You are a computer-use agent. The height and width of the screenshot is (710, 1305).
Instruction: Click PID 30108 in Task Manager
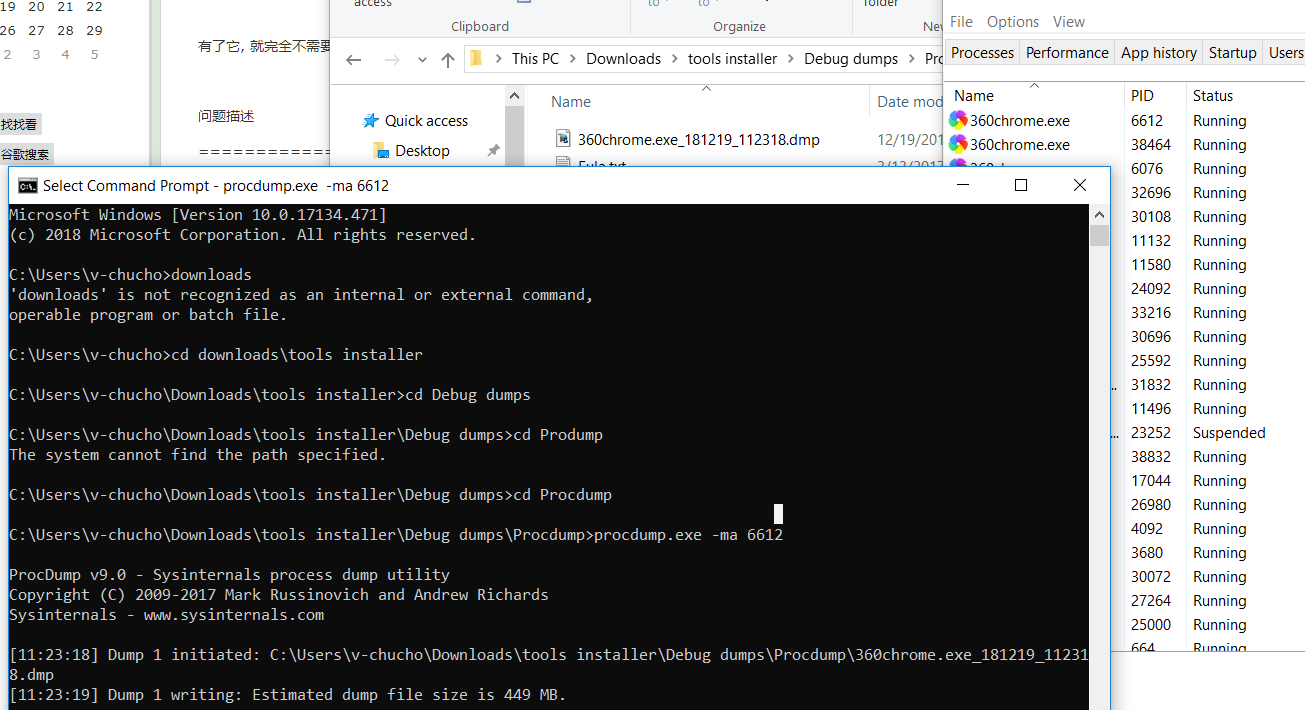(x=1150, y=217)
